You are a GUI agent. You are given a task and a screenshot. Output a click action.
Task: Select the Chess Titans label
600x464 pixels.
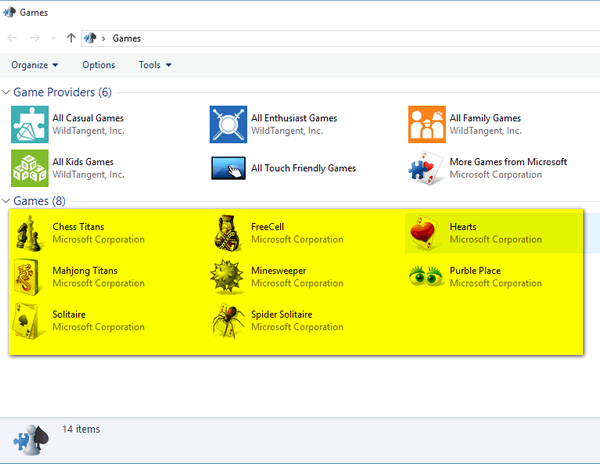78,226
